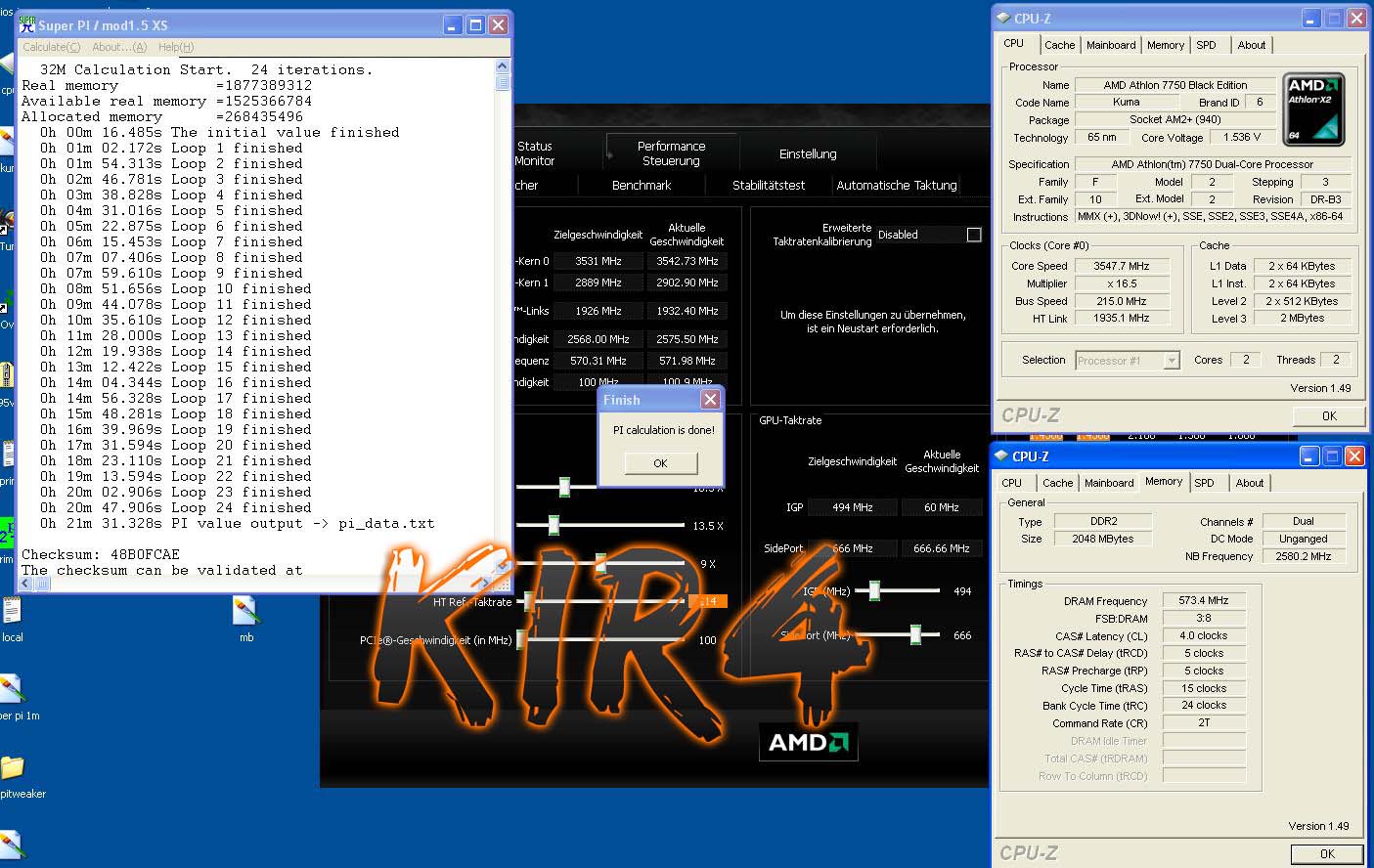
Task: Switch to Mainboard tab in top CPU-Z
Action: pos(1111,45)
